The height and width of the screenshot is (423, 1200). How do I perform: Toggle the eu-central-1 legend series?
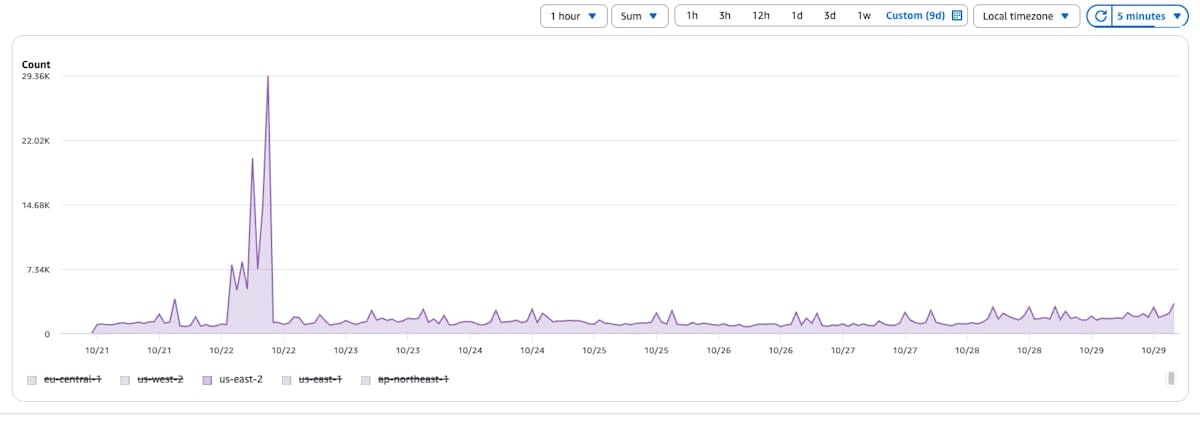point(65,379)
